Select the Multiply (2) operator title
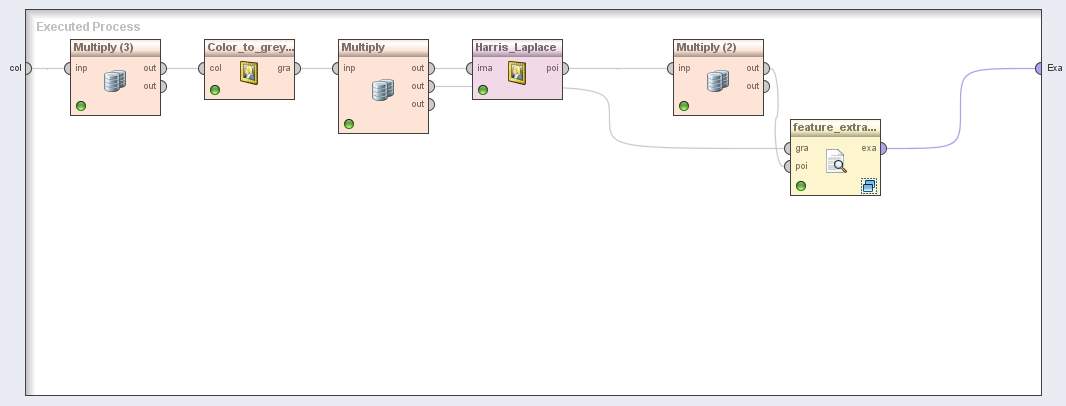Viewport: 1066px width, 406px height. click(x=707, y=47)
